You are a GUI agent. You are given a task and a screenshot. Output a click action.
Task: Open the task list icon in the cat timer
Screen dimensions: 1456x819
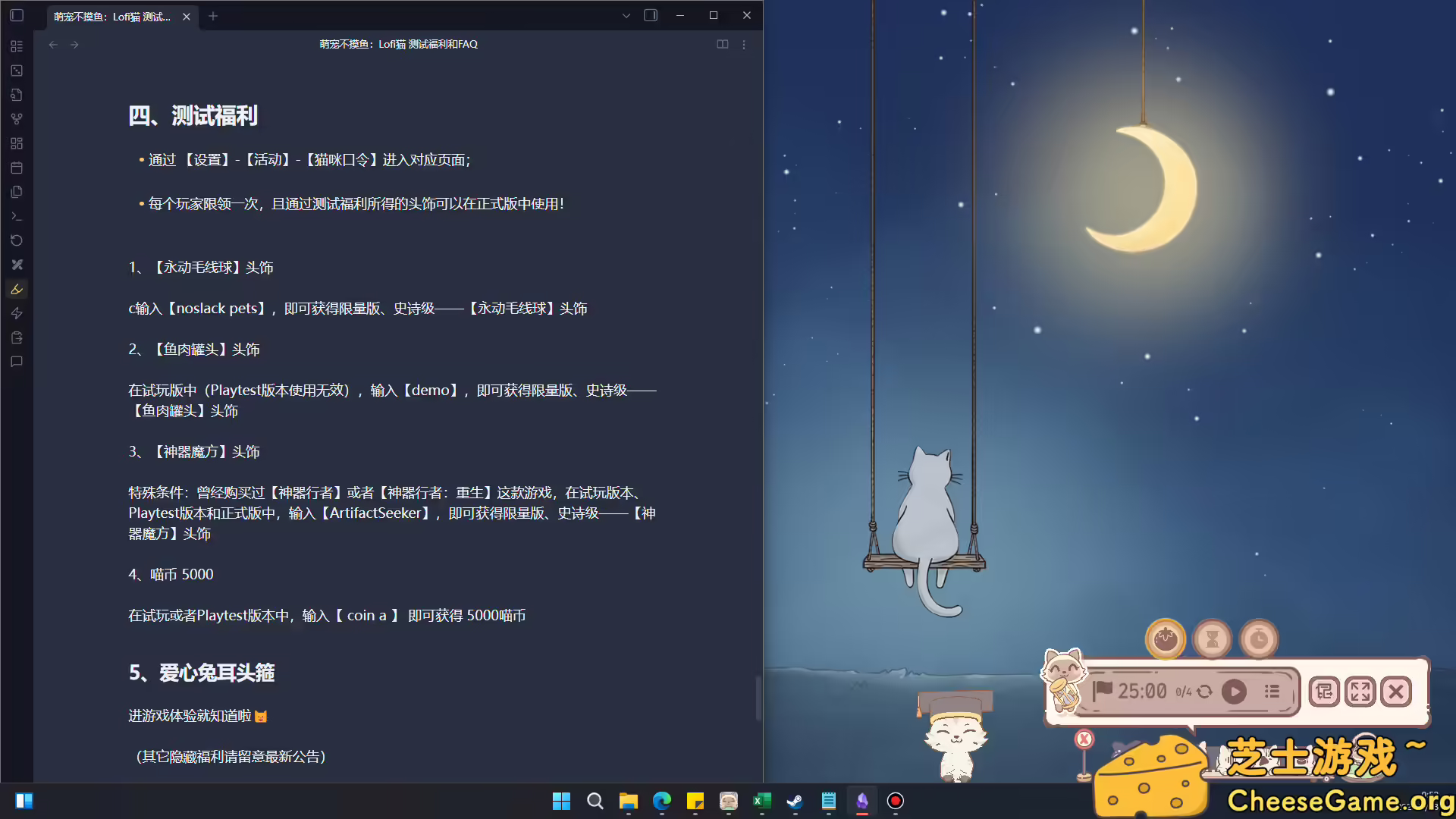click(1272, 692)
